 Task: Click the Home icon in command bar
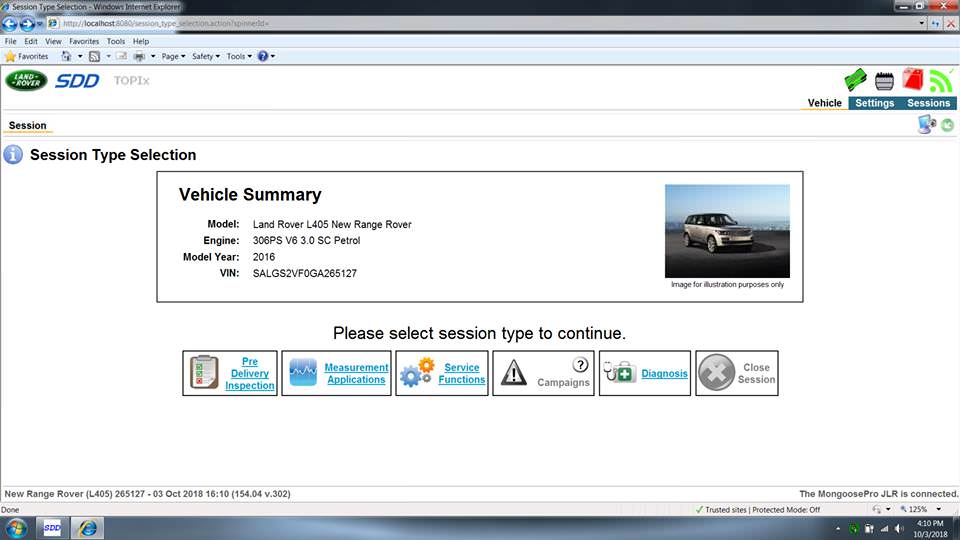pyautogui.click(x=66, y=56)
